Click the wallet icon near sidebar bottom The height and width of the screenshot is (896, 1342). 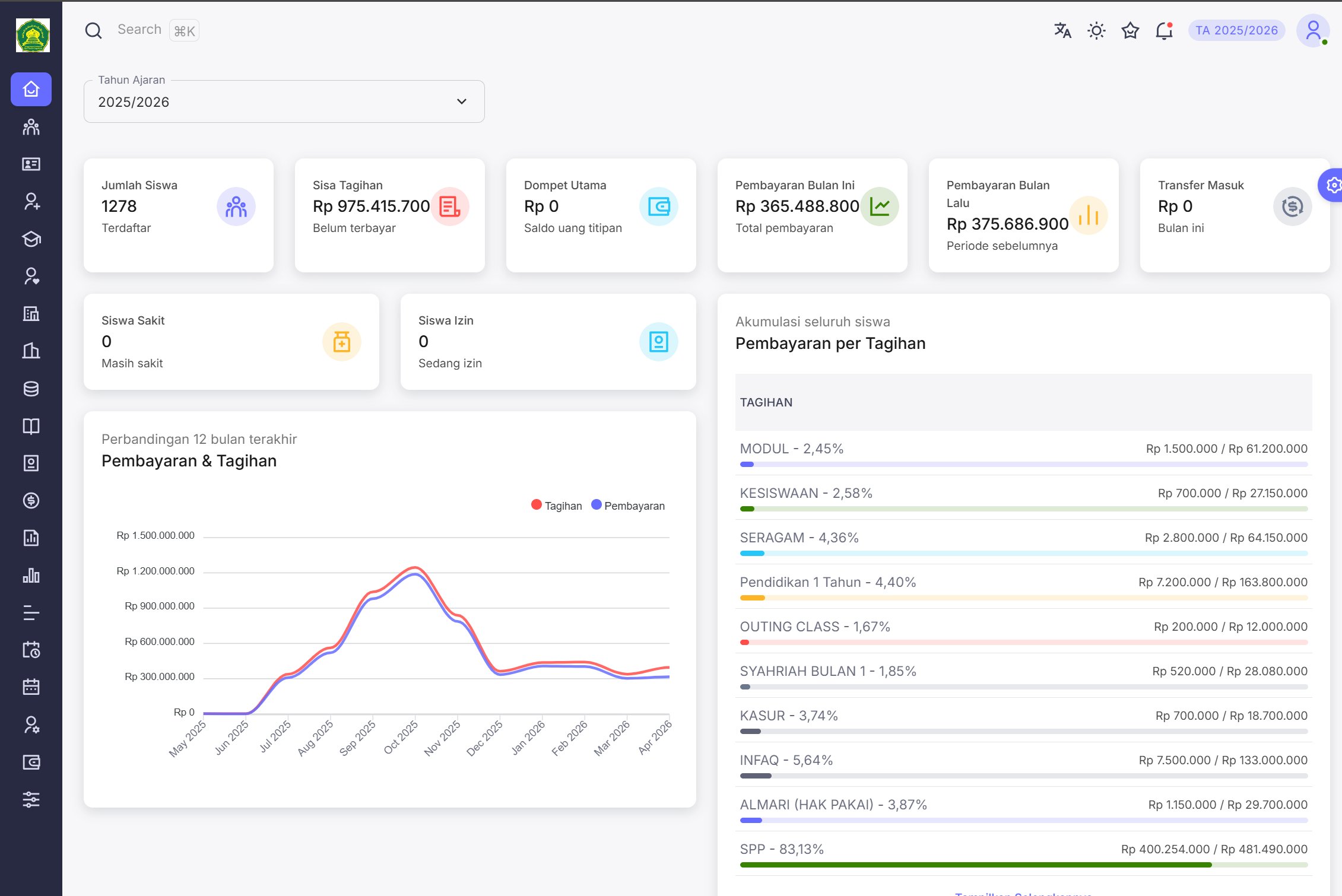[x=31, y=762]
